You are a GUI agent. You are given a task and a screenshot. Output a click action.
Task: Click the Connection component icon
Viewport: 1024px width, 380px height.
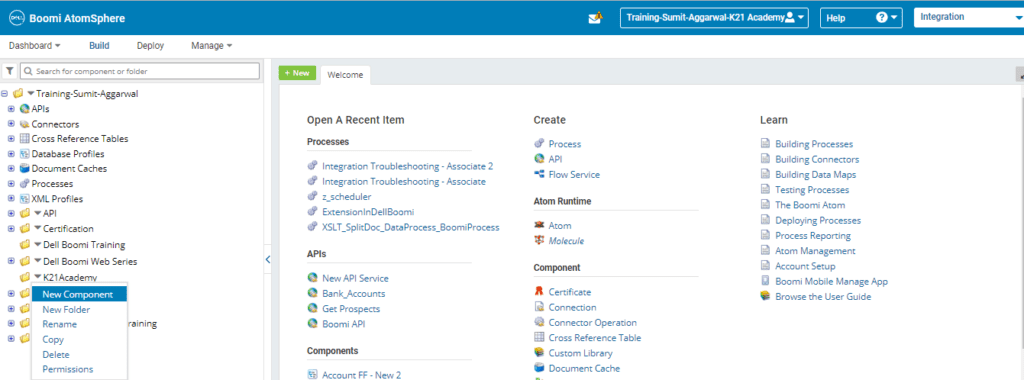pos(539,307)
